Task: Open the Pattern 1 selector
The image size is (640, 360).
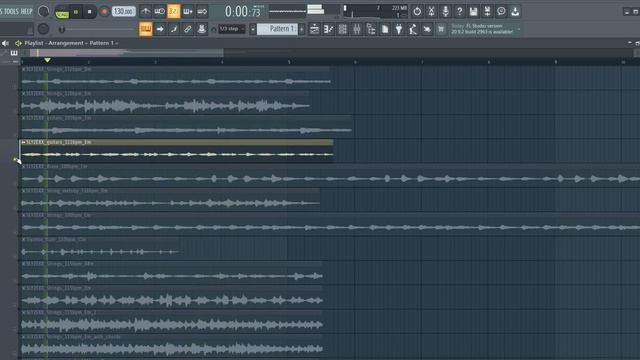Action: [x=279, y=29]
